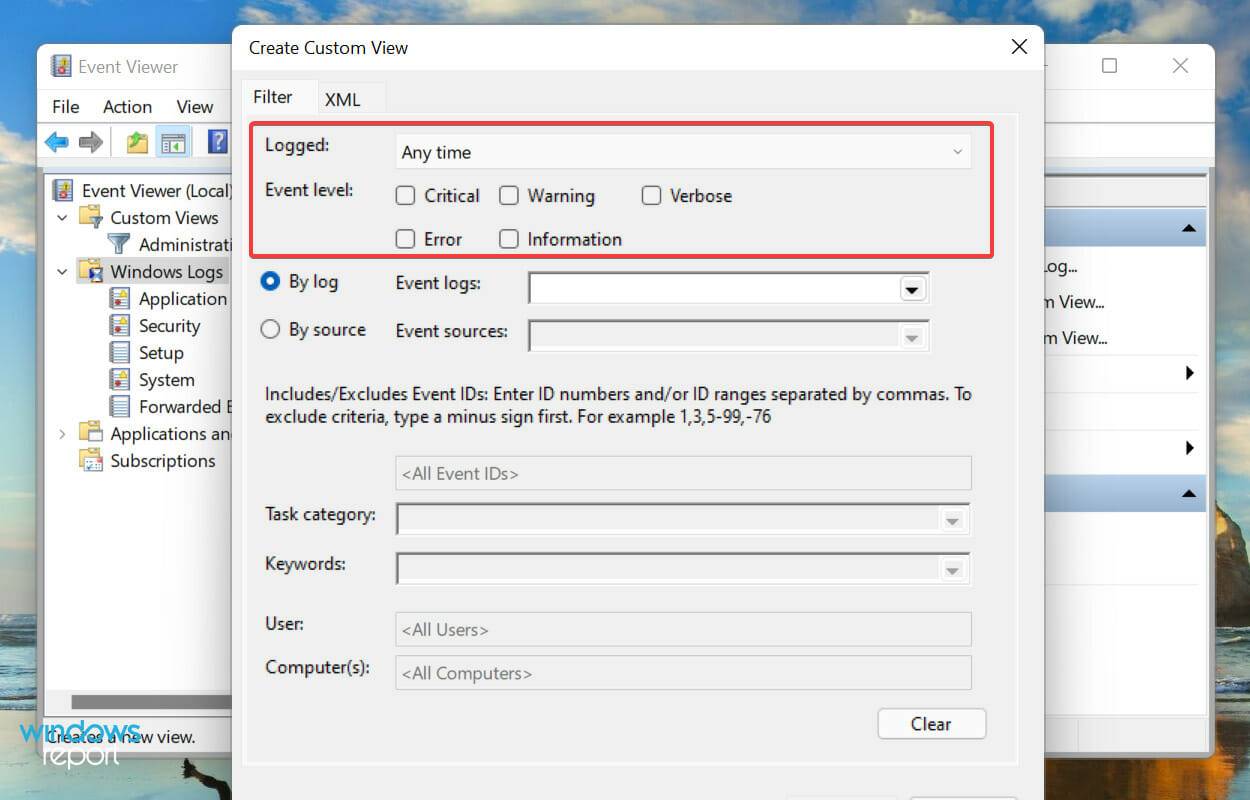Switch to the XML tab
The width and height of the screenshot is (1250, 800).
click(343, 98)
